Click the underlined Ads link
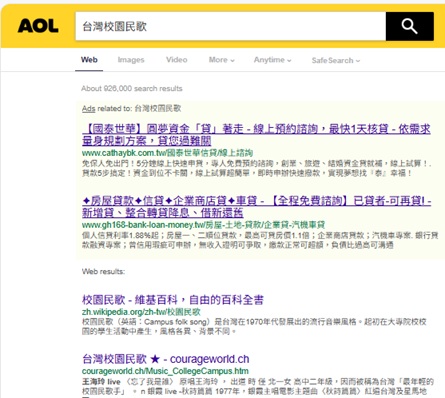The height and width of the screenshot is (398, 445). coord(89,109)
